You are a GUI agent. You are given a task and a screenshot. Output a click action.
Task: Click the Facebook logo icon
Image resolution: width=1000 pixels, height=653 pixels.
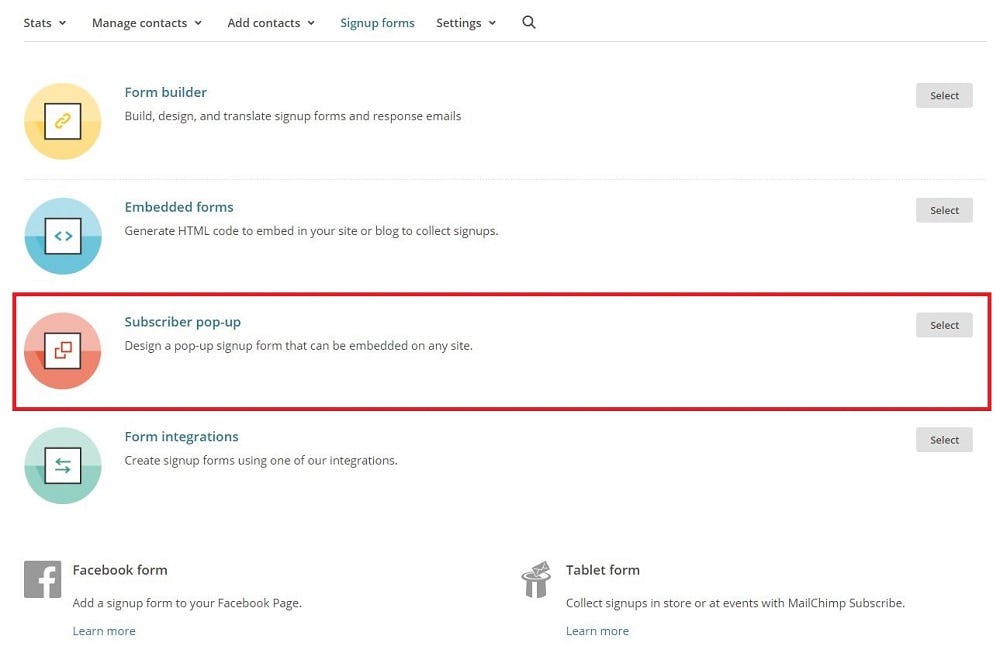tap(43, 579)
